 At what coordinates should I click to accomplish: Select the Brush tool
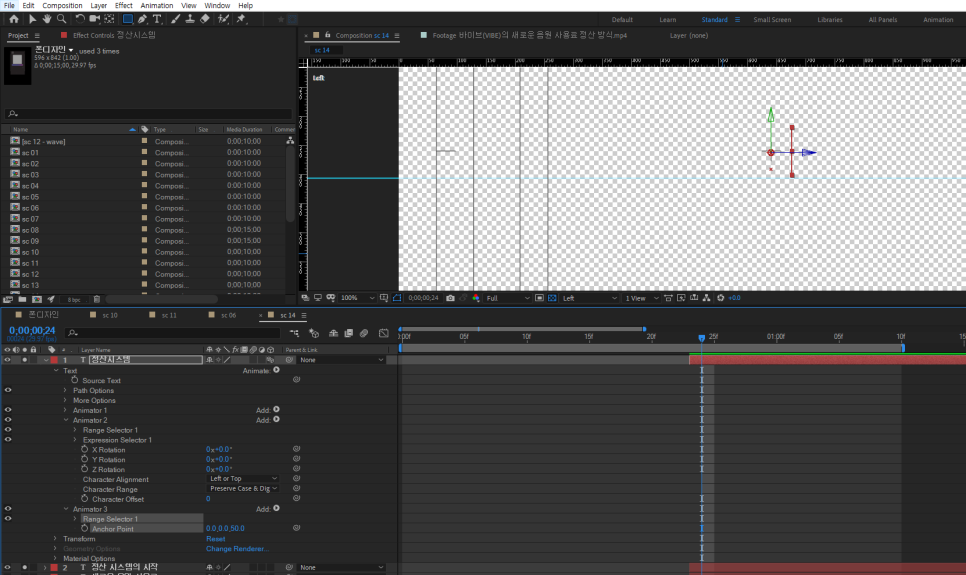coord(176,19)
